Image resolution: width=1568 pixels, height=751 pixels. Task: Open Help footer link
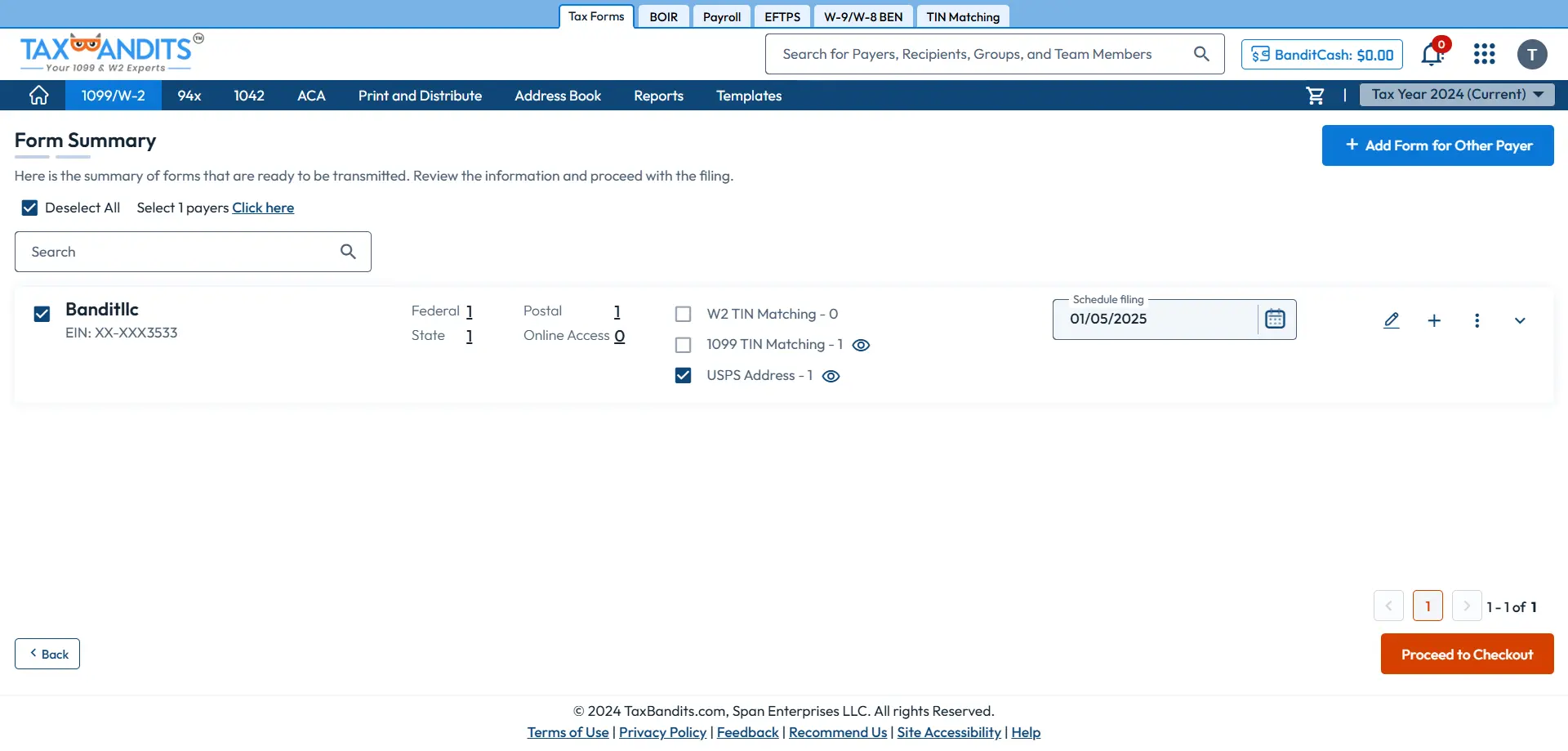tap(1026, 732)
